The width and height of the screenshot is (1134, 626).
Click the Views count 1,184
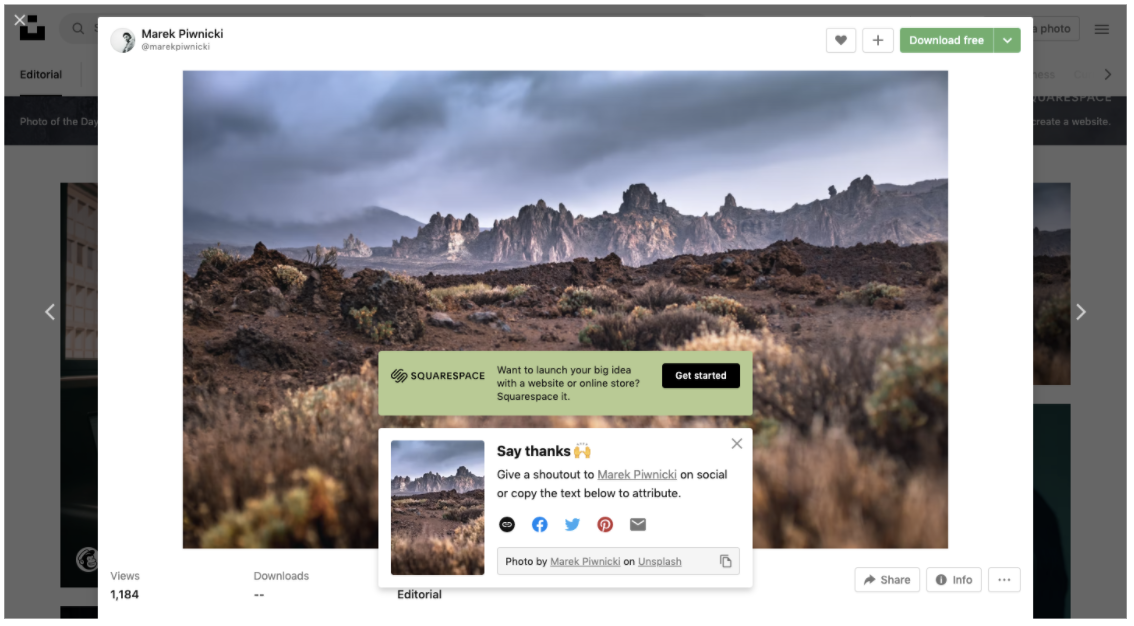[x=124, y=594]
